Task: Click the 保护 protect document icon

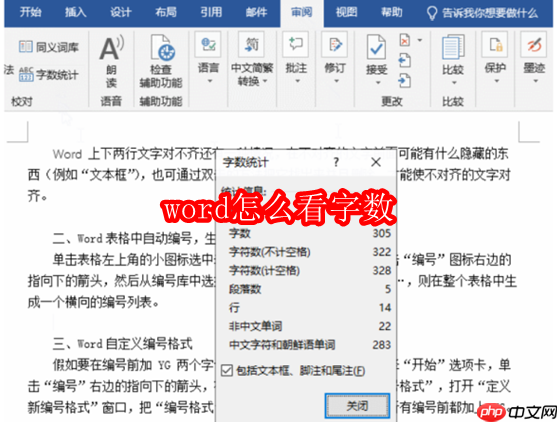Action: tap(495, 44)
